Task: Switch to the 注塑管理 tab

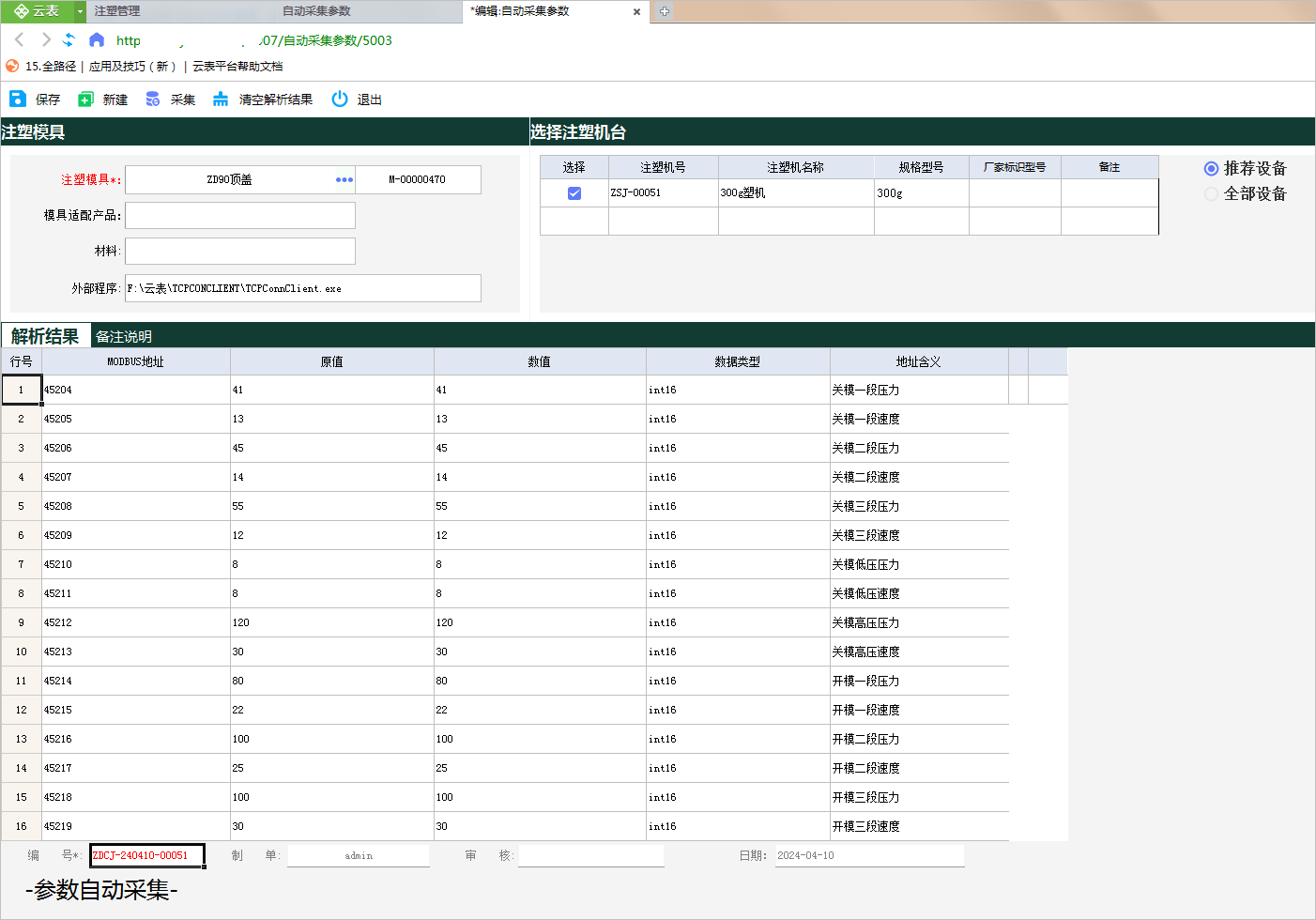Action: pos(117,11)
